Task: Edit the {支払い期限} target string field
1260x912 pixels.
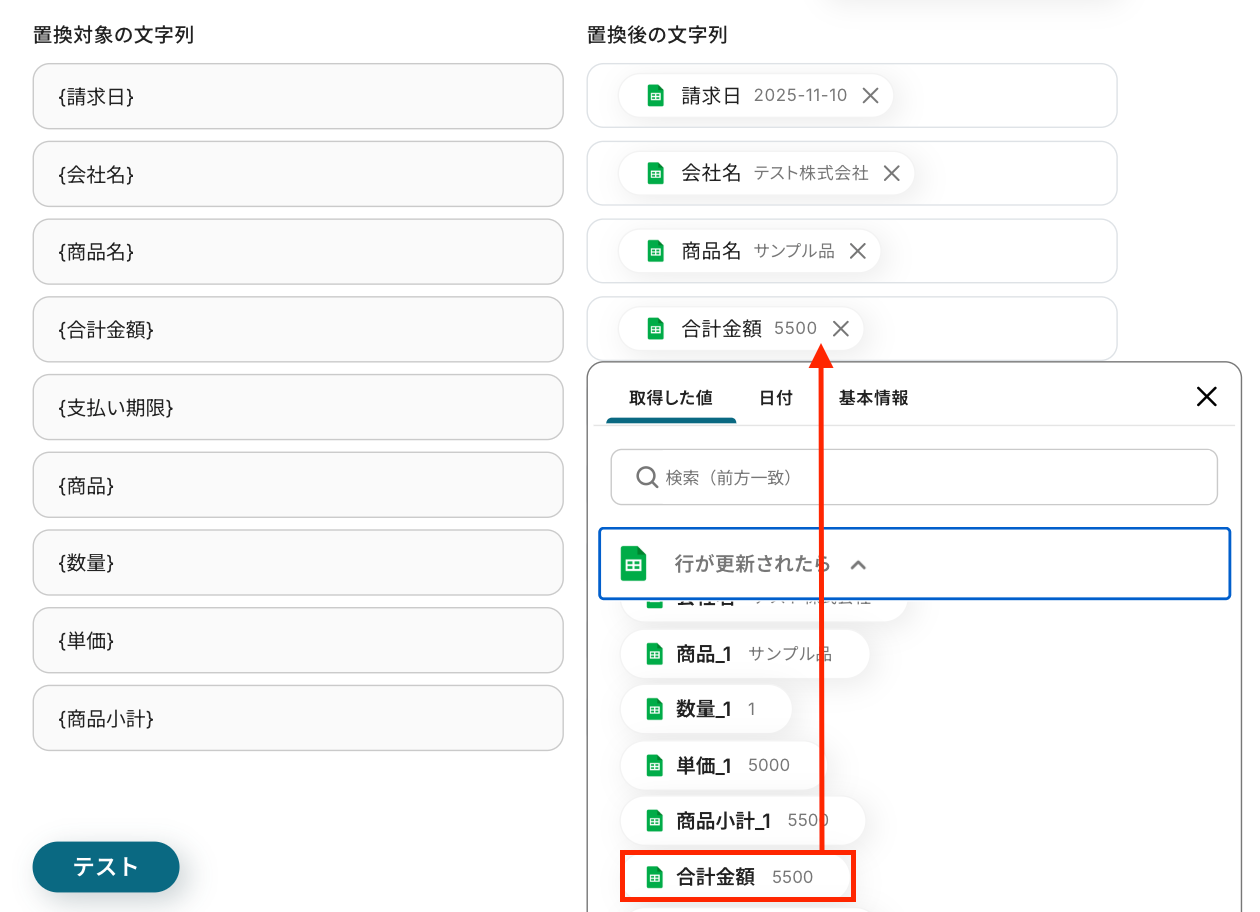Action: (298, 407)
